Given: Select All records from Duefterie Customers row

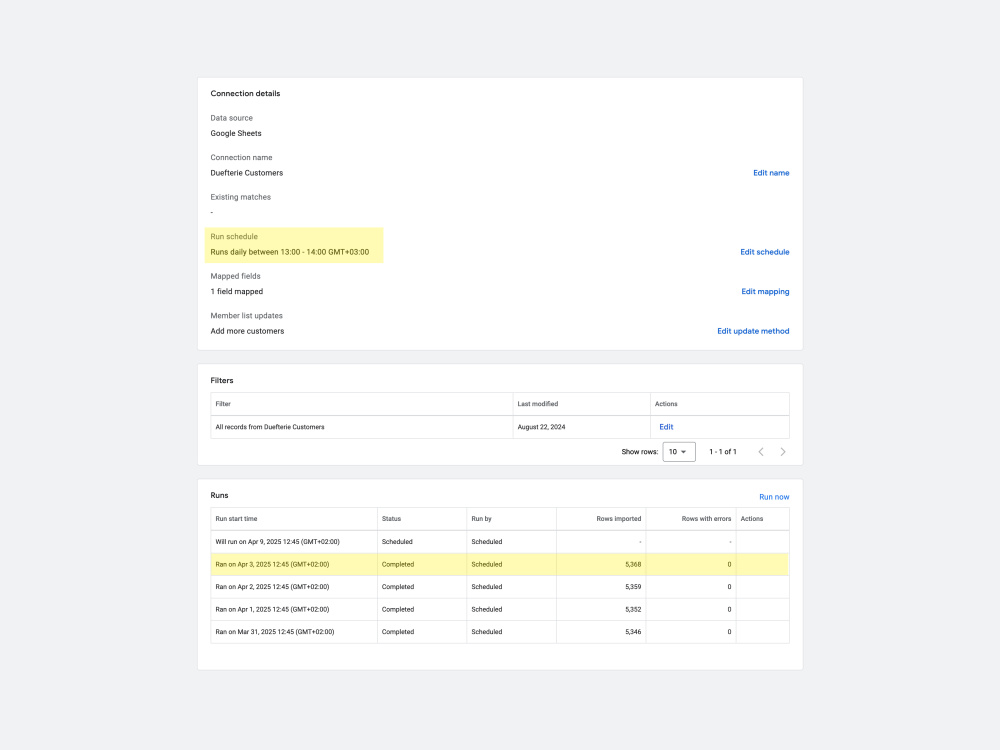Looking at the screenshot, I should point(500,427).
